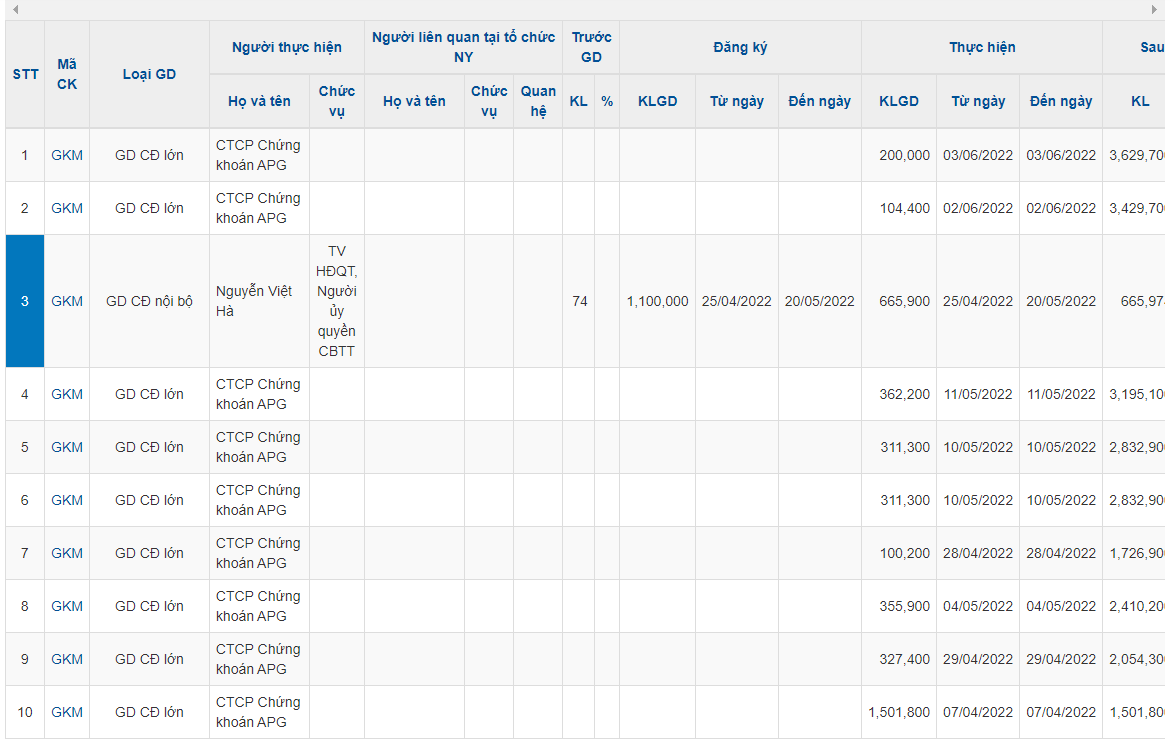This screenshot has width=1176, height=749.
Task: Select the highlighted row number 3 cell
Action: pyautogui.click(x=25, y=301)
